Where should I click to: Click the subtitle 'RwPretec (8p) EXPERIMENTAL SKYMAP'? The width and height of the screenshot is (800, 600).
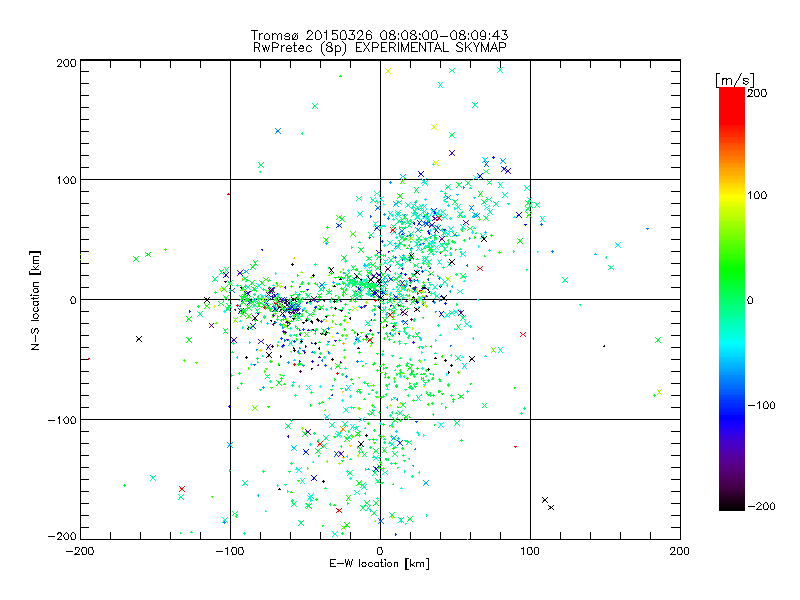[x=379, y=48]
